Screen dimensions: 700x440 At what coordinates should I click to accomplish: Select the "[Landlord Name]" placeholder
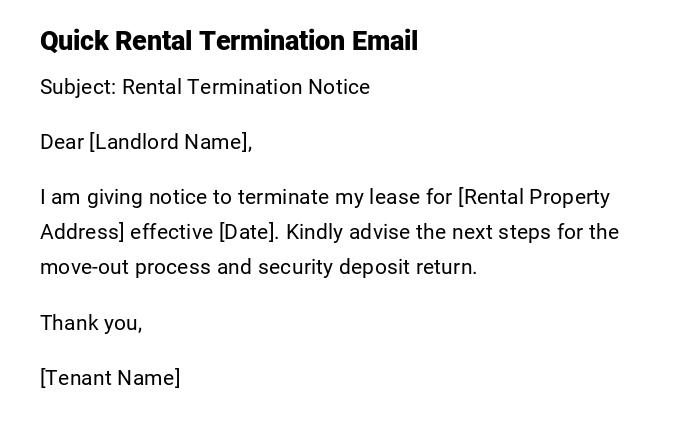(x=170, y=142)
